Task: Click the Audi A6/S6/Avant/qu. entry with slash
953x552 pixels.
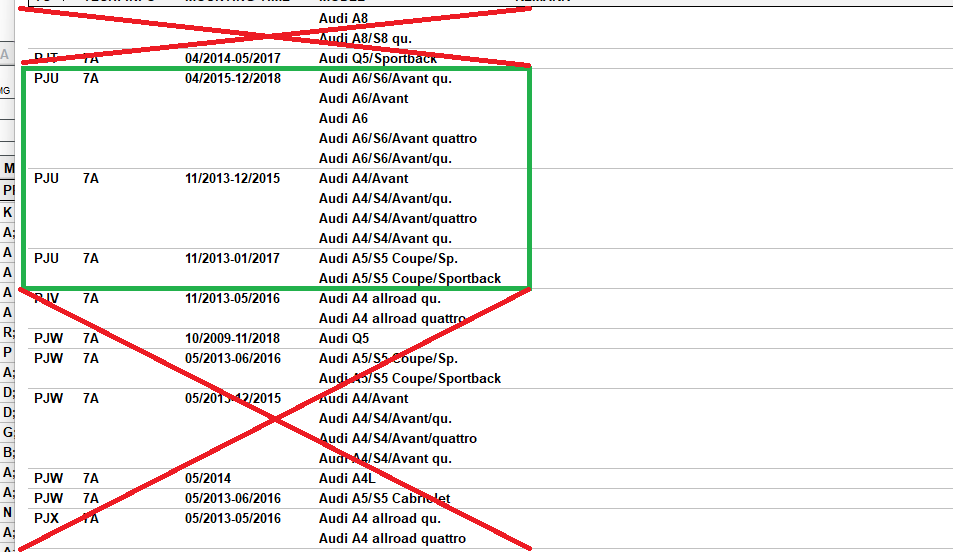Action: tap(385, 158)
